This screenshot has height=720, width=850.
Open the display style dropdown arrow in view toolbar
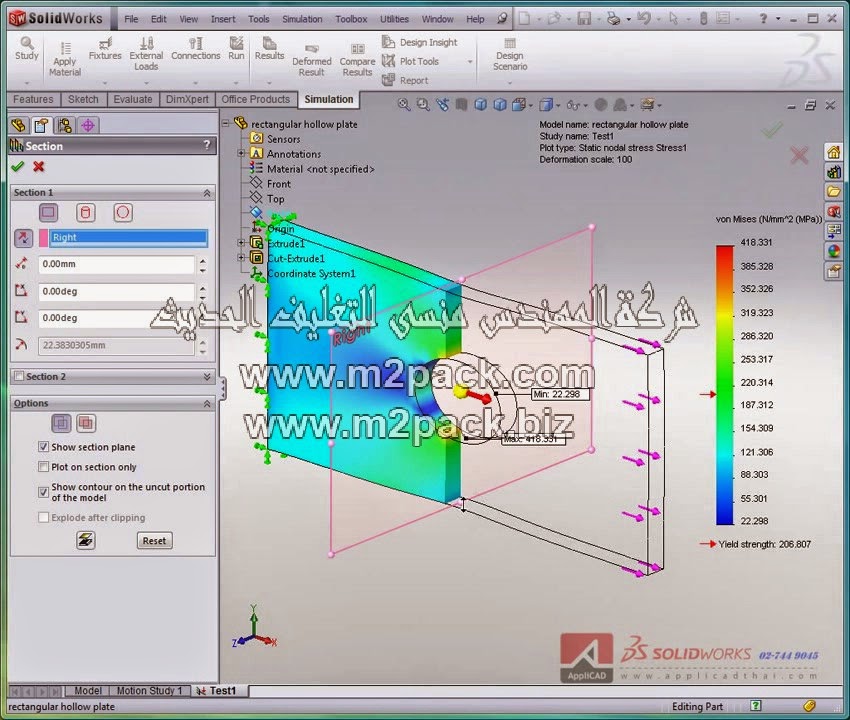point(558,105)
